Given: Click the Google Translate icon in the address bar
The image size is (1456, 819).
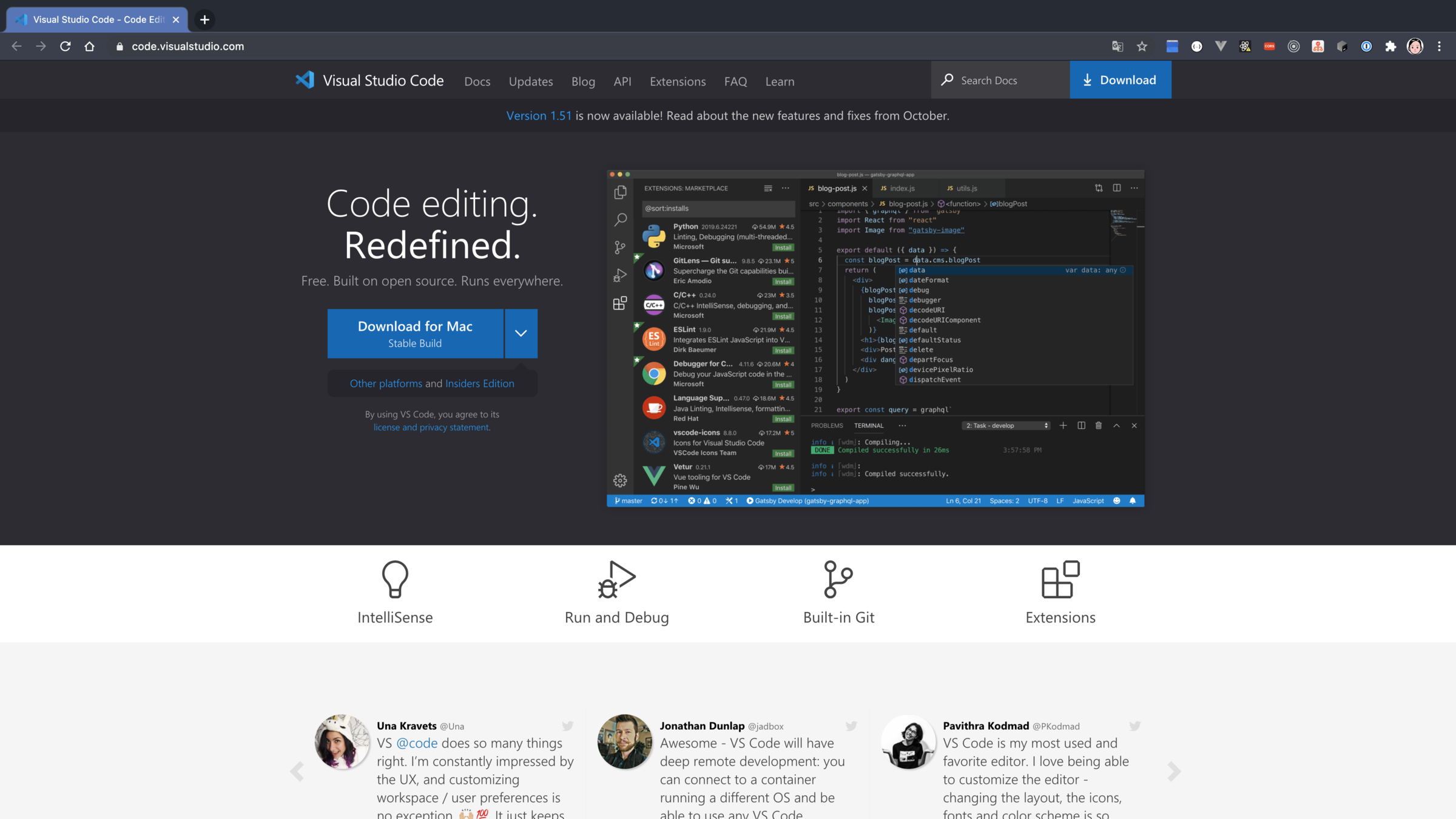Looking at the screenshot, I should [1117, 47].
